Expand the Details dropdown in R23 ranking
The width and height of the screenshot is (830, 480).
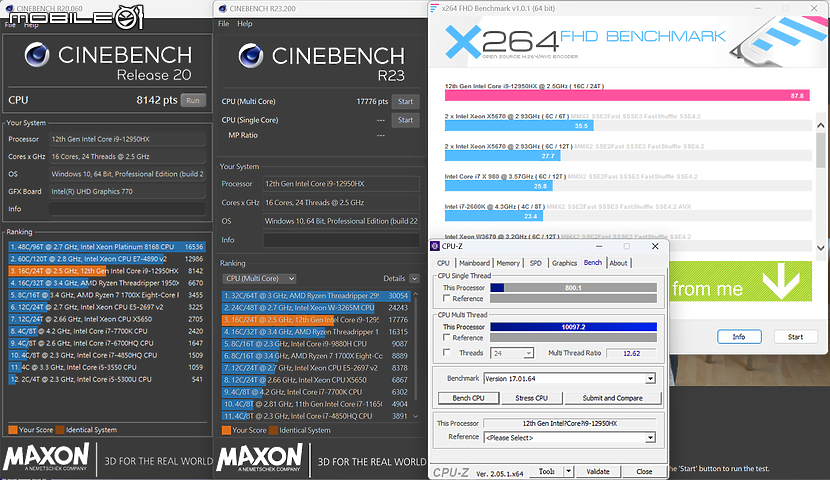pyautogui.click(x=414, y=278)
